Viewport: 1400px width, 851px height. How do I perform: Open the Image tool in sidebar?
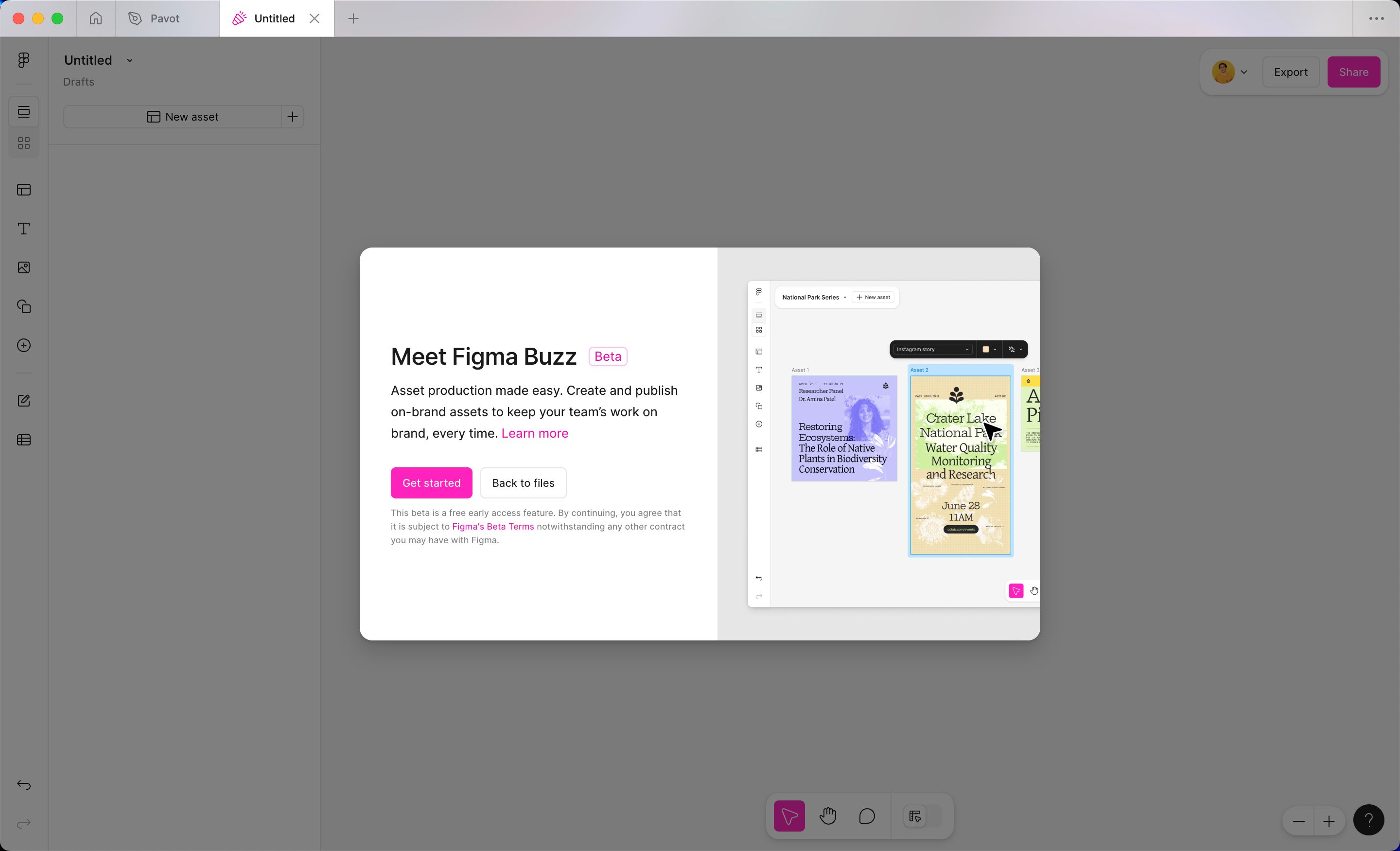pyautogui.click(x=23, y=268)
